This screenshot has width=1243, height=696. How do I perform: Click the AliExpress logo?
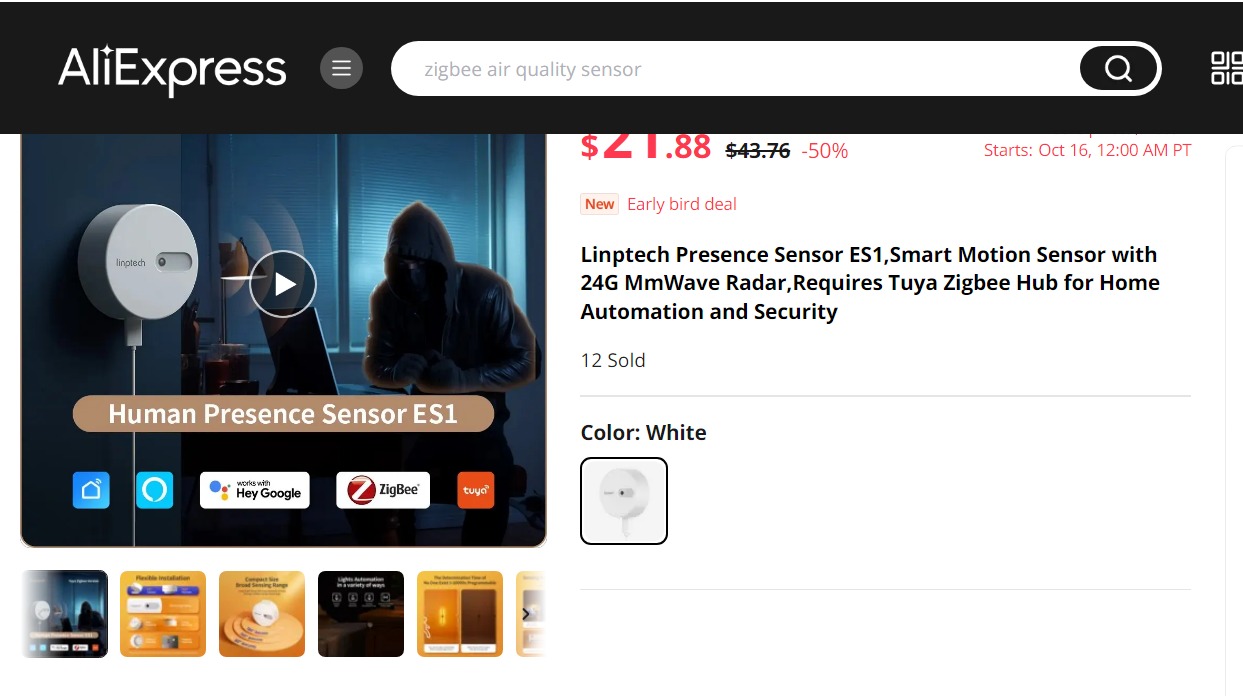(x=172, y=69)
